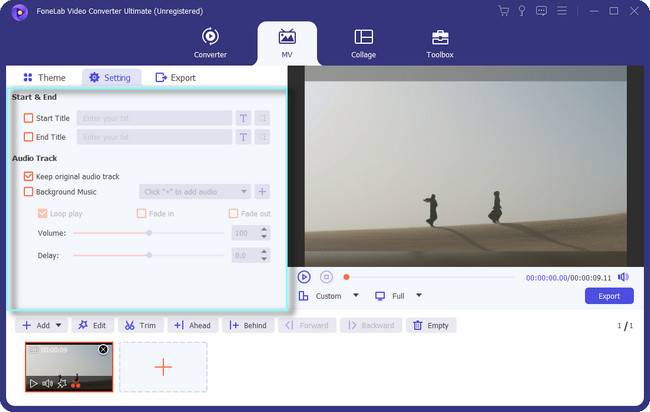Increase the Volume value stepper
The width and height of the screenshot is (650, 412).
(264, 229)
